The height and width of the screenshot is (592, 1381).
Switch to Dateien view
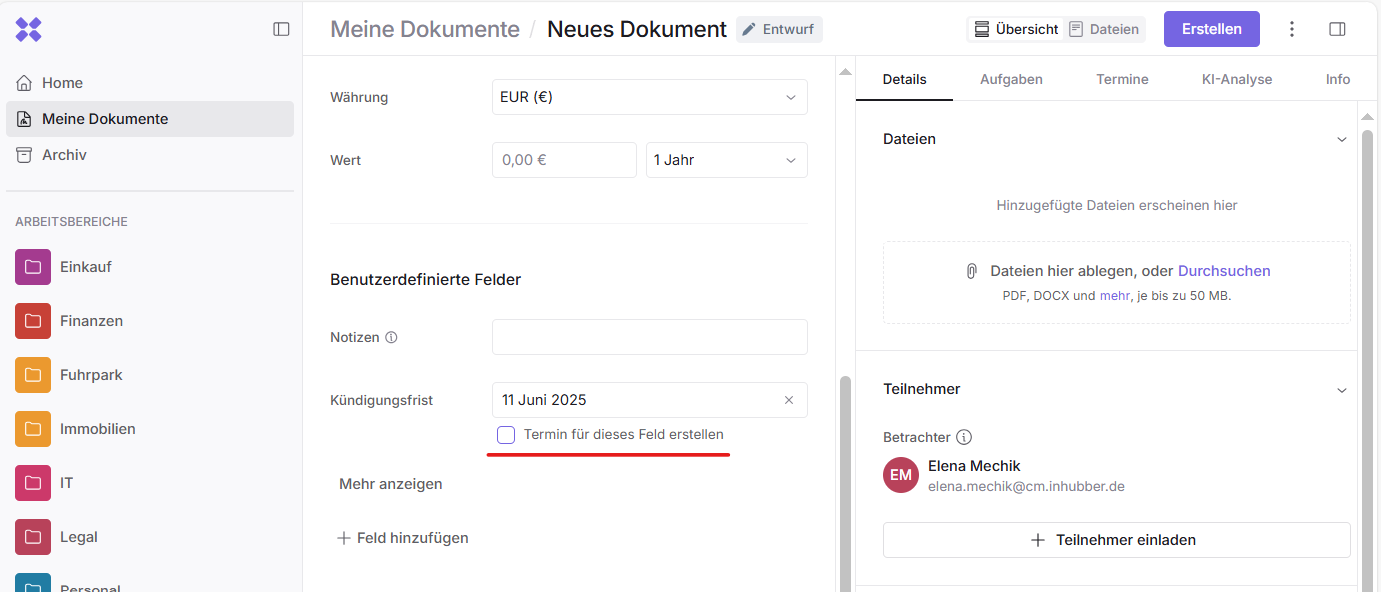[x=1104, y=29]
